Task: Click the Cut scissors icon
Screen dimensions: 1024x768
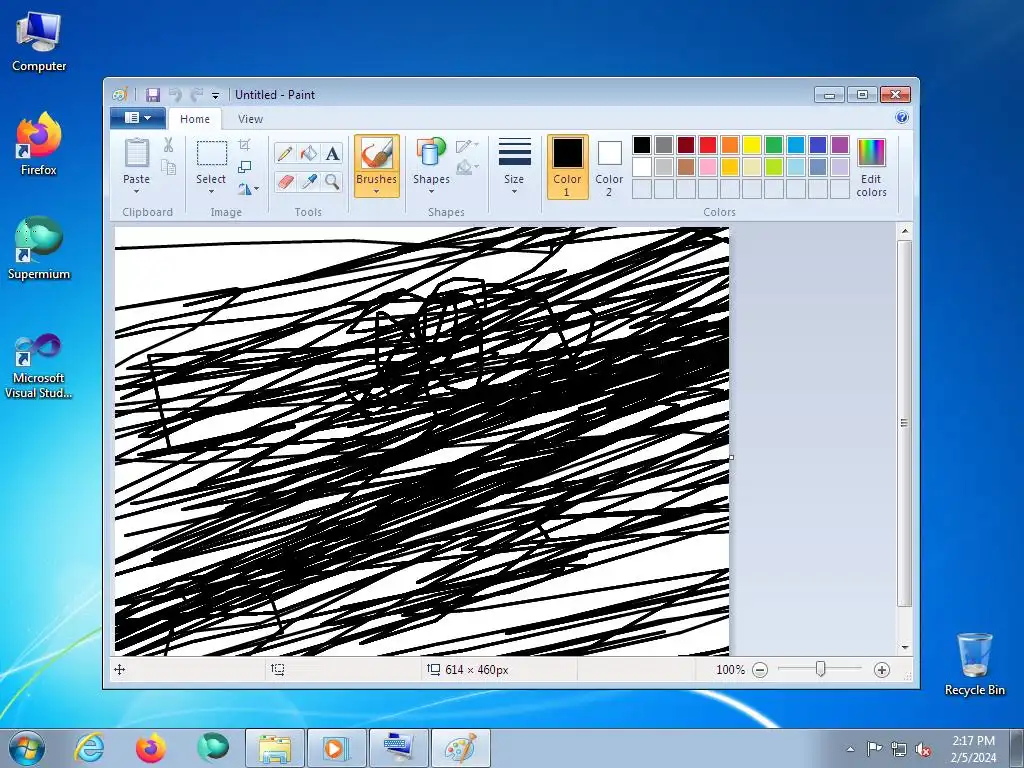Action: (x=168, y=145)
